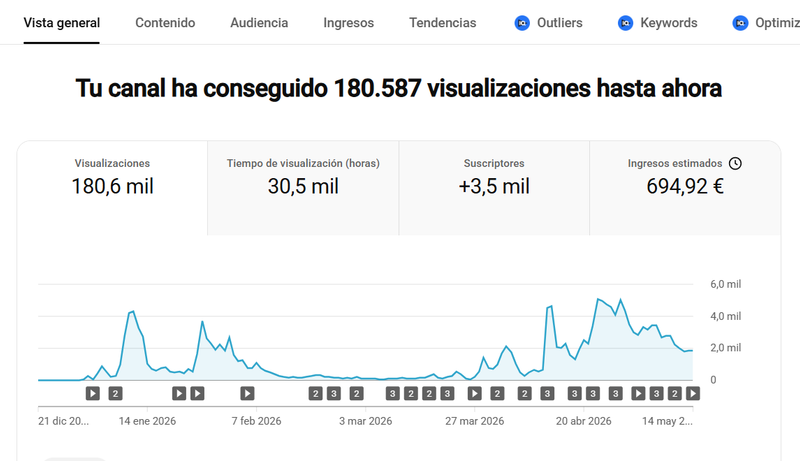Click the '7 feb 2026' date label
This screenshot has width=800, height=461.
coord(256,421)
